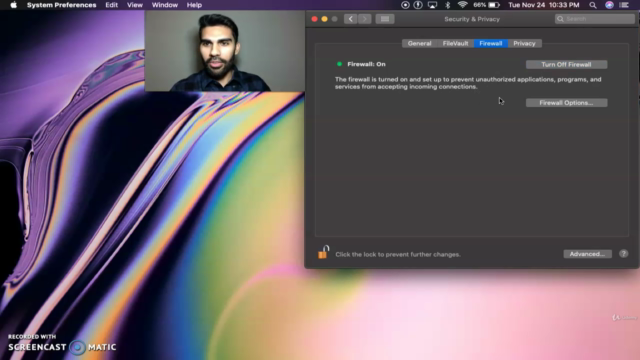Open the Edit menu
The height and width of the screenshot is (360, 640).
pyautogui.click(x=111, y=5)
